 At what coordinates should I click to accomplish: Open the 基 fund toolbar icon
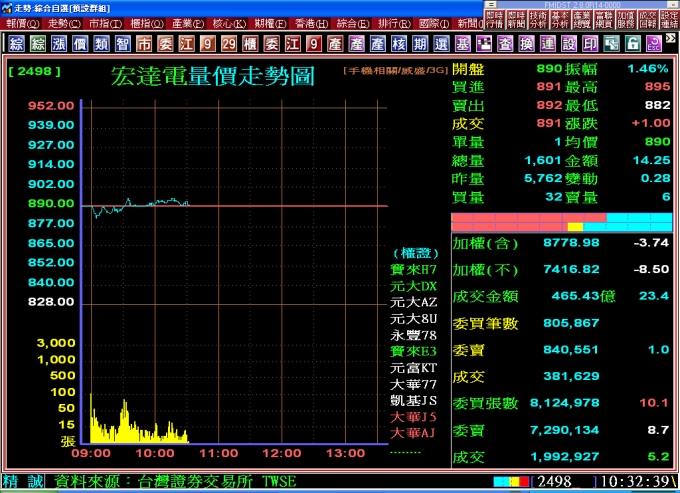[463, 44]
